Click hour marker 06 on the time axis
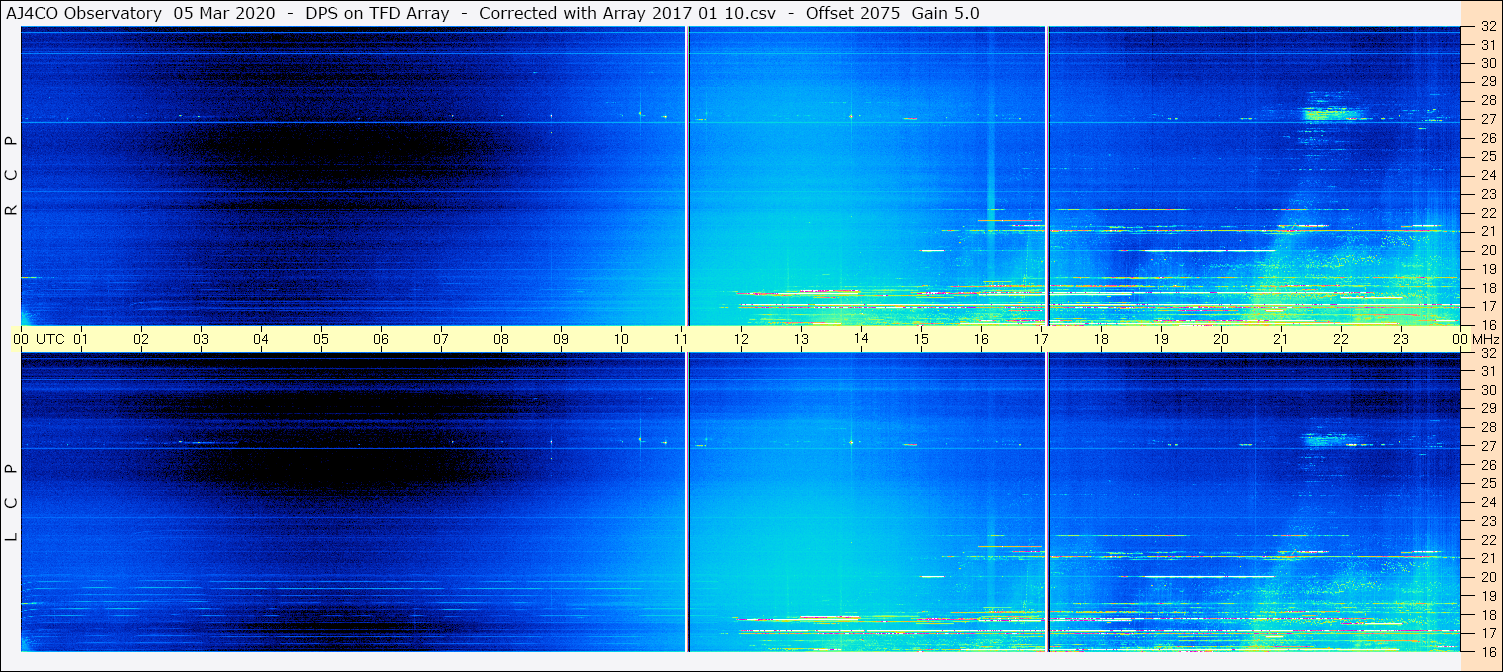 [x=381, y=339]
